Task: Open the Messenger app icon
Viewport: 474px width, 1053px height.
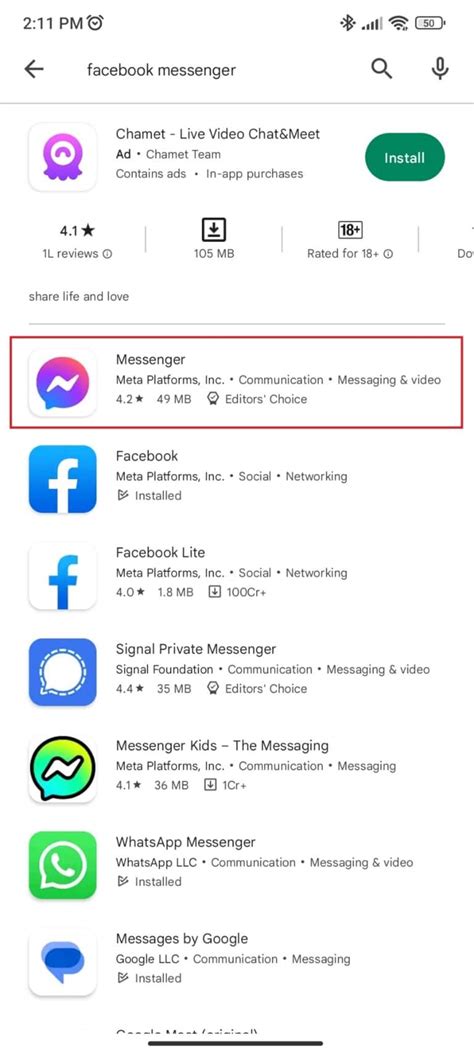Action: (x=62, y=382)
